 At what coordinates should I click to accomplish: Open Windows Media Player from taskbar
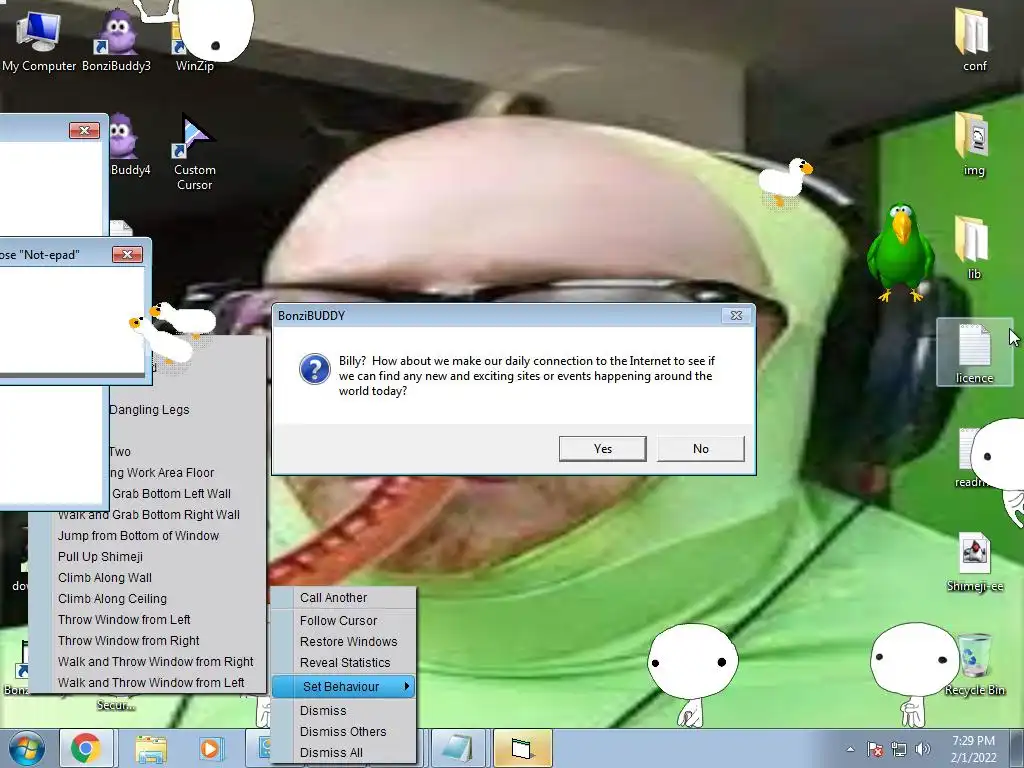click(210, 748)
